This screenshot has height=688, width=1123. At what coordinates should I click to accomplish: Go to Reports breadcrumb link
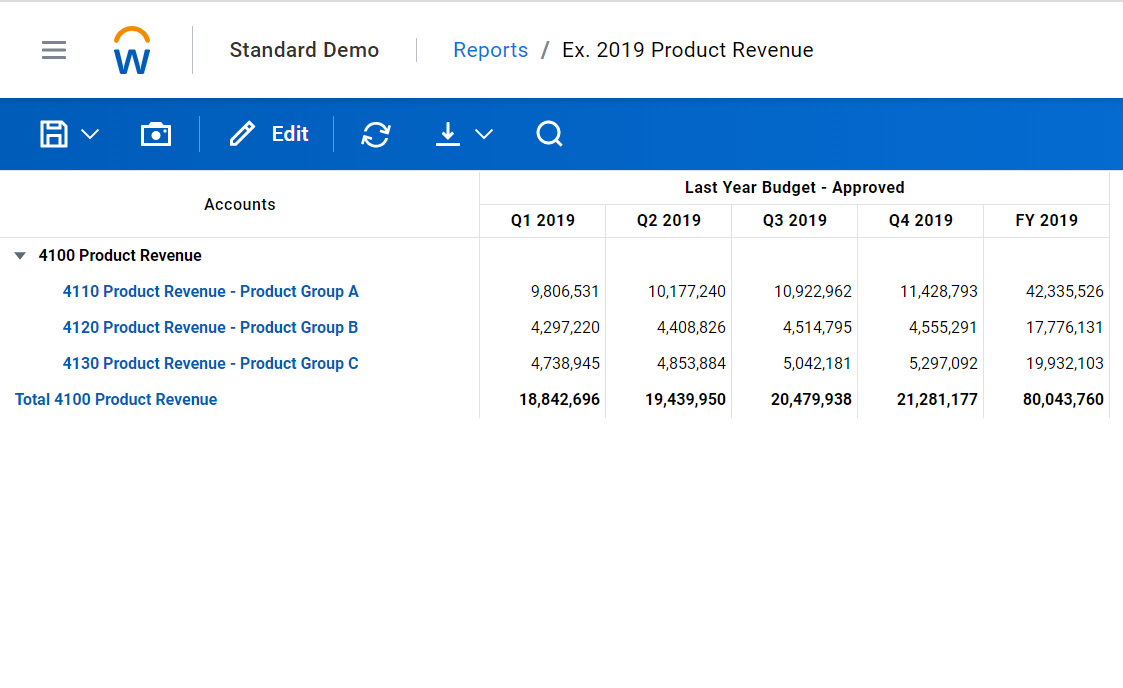(490, 50)
